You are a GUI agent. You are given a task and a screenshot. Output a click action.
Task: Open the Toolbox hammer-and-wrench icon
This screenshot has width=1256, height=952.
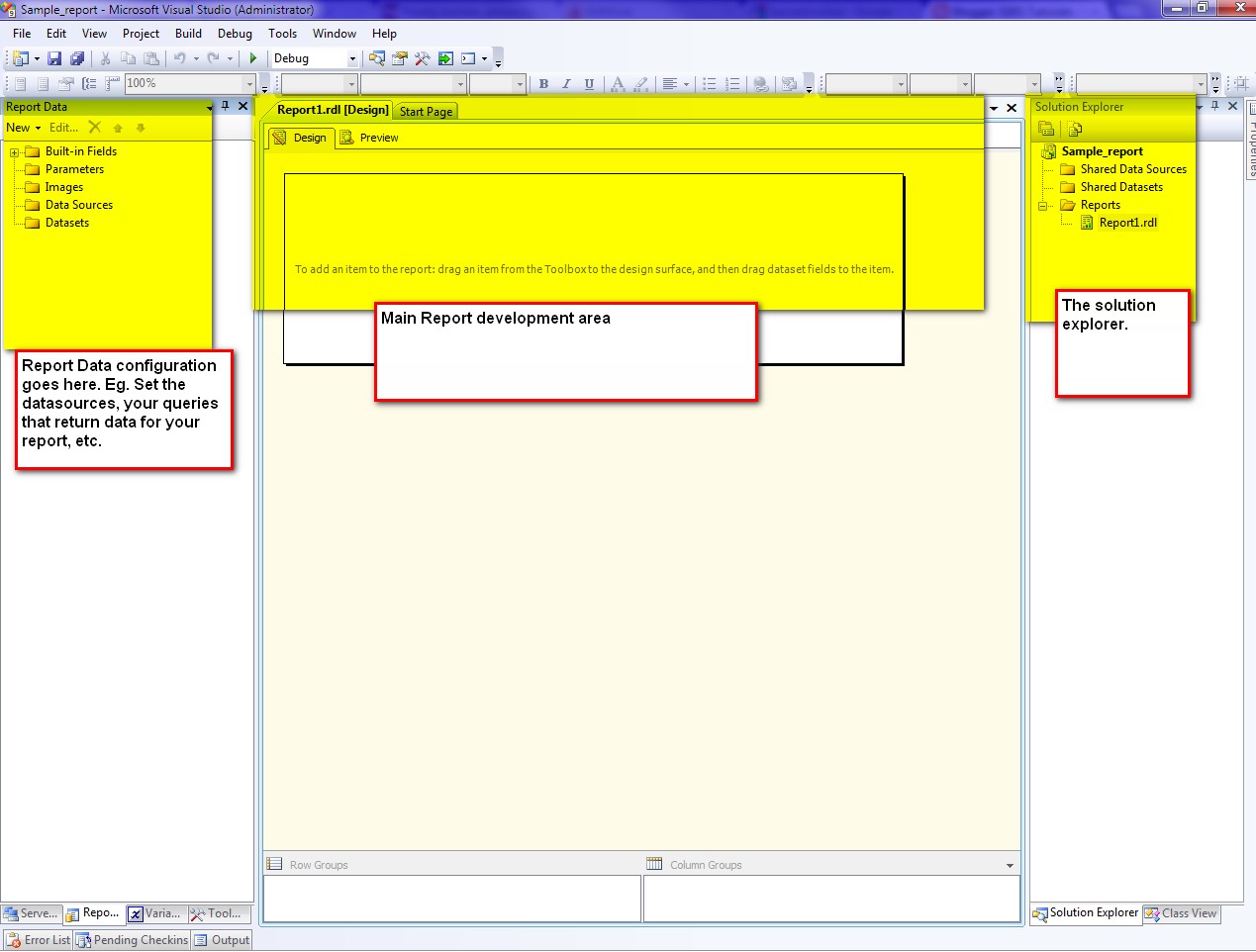point(423,59)
